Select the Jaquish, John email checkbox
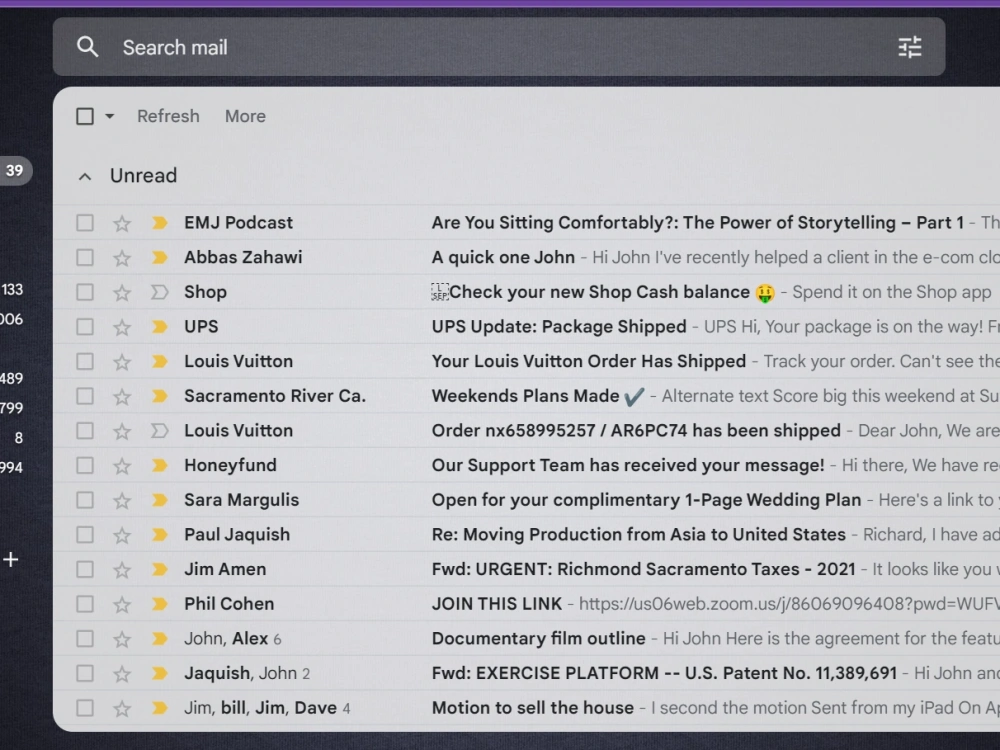 [x=85, y=673]
